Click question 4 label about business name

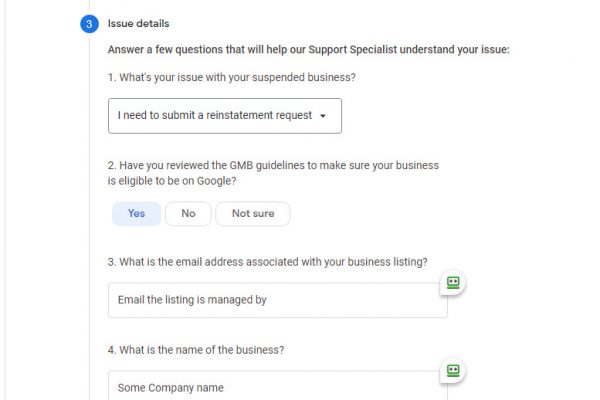(x=196, y=350)
